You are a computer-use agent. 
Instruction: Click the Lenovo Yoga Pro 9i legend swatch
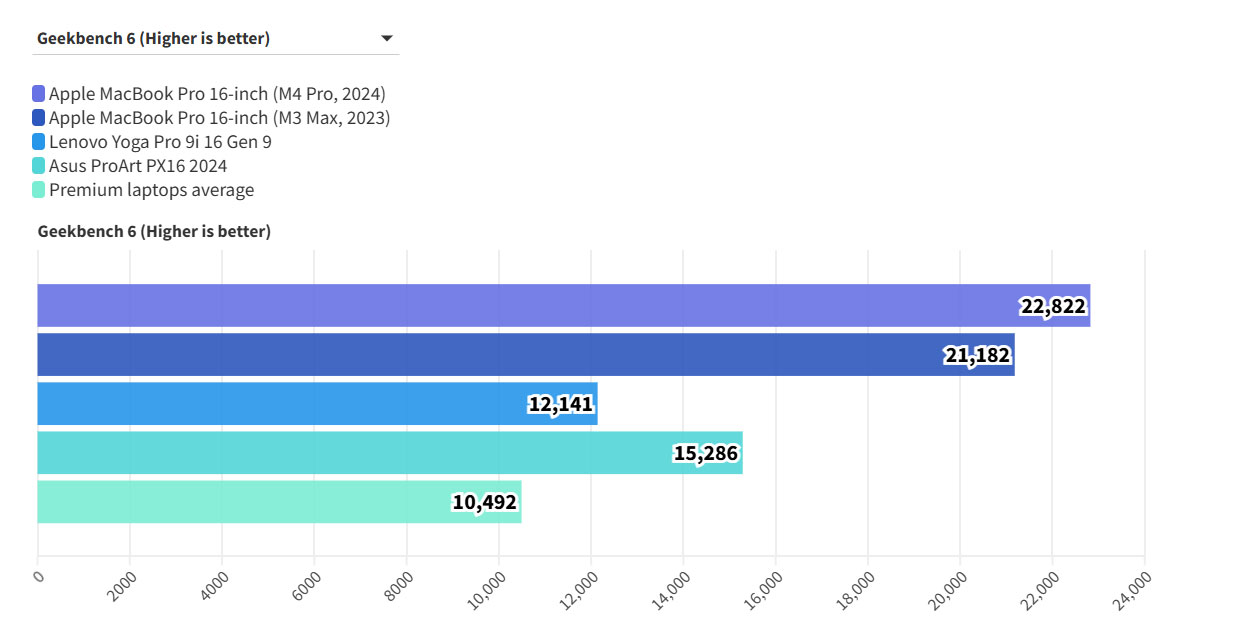pos(39,142)
